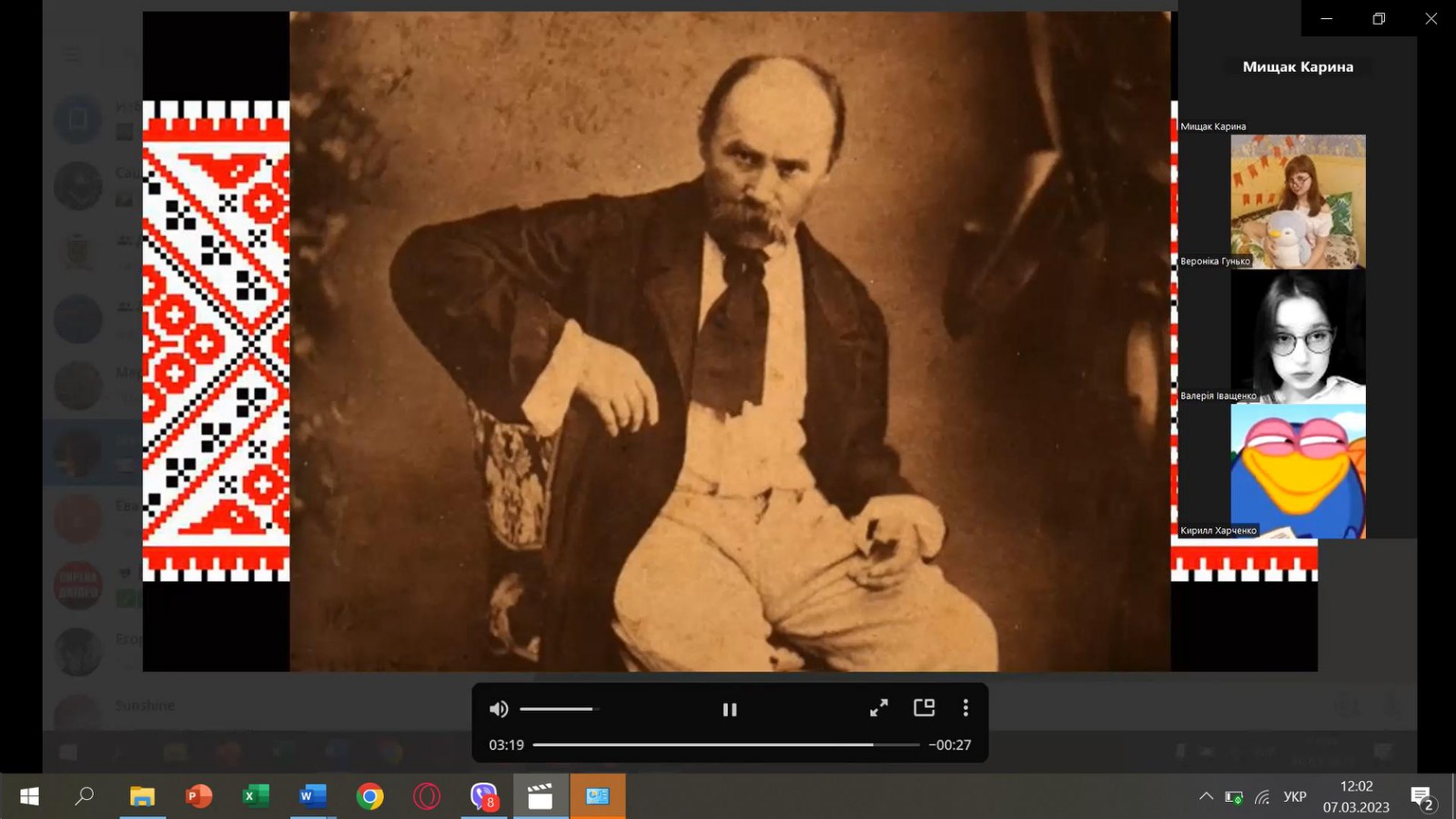Expand video to fullscreen mode
The height and width of the screenshot is (819, 1456).
878,708
